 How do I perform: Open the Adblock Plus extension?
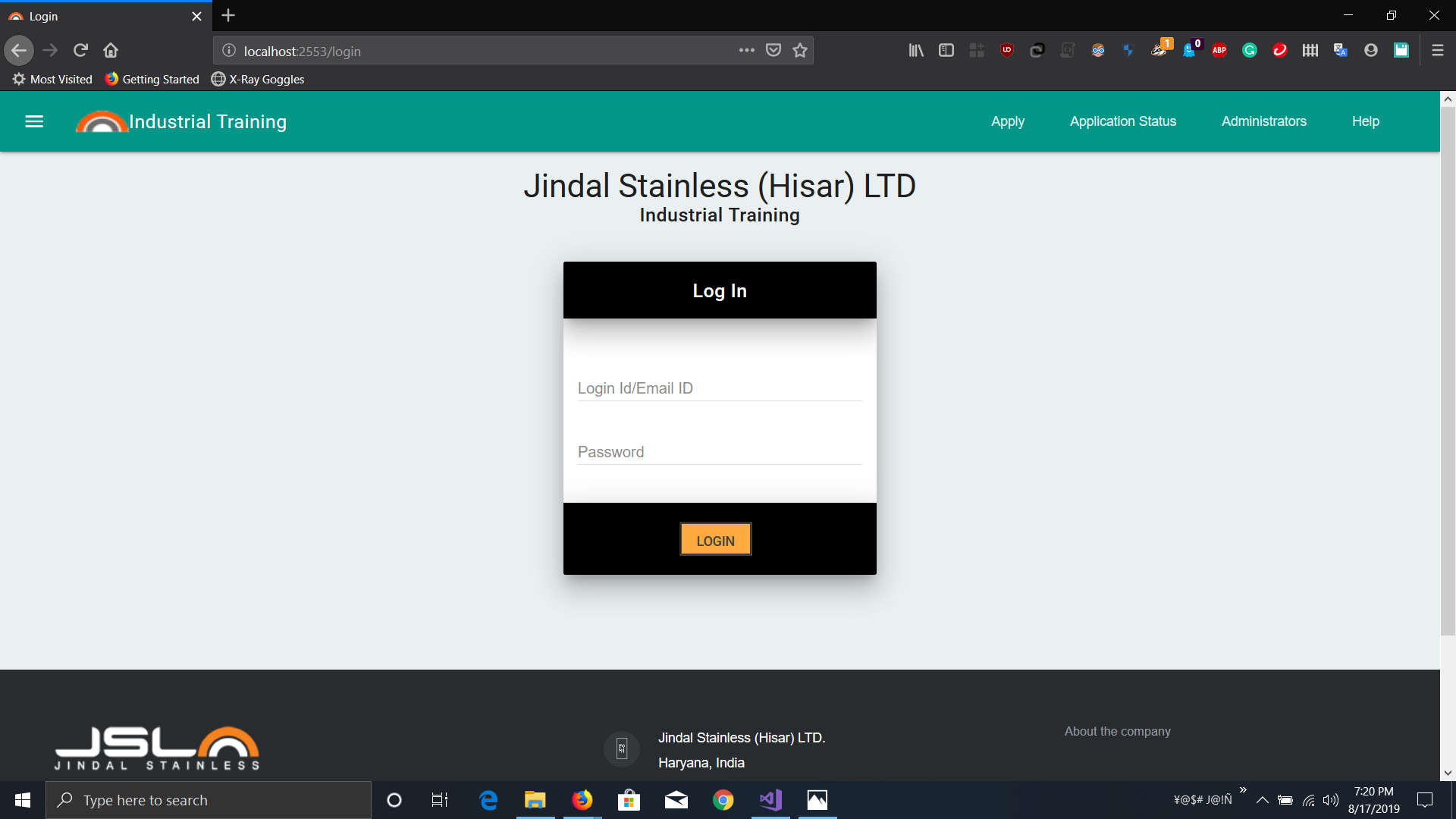click(1219, 50)
